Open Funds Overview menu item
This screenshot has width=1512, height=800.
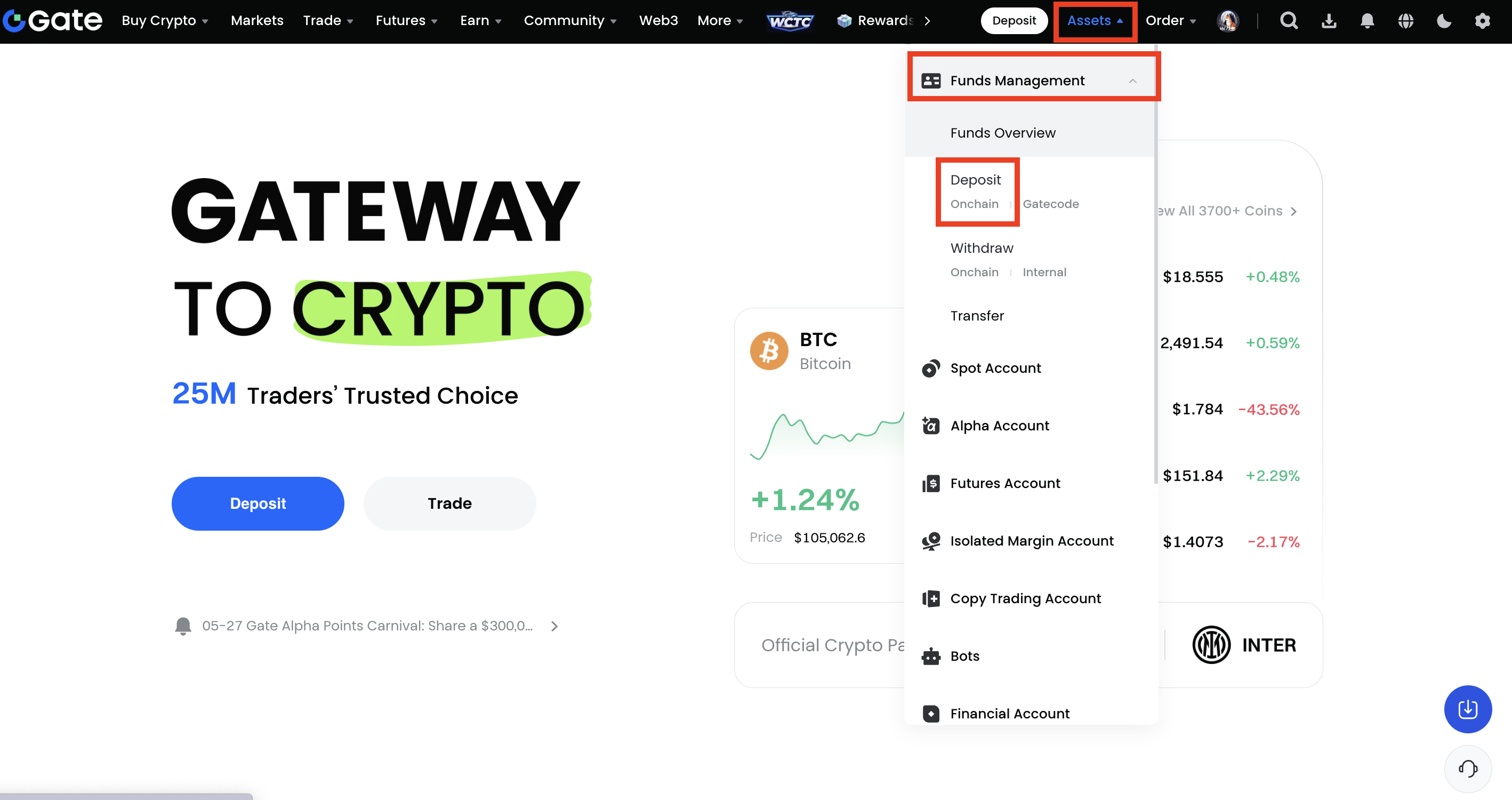pyautogui.click(x=1002, y=133)
